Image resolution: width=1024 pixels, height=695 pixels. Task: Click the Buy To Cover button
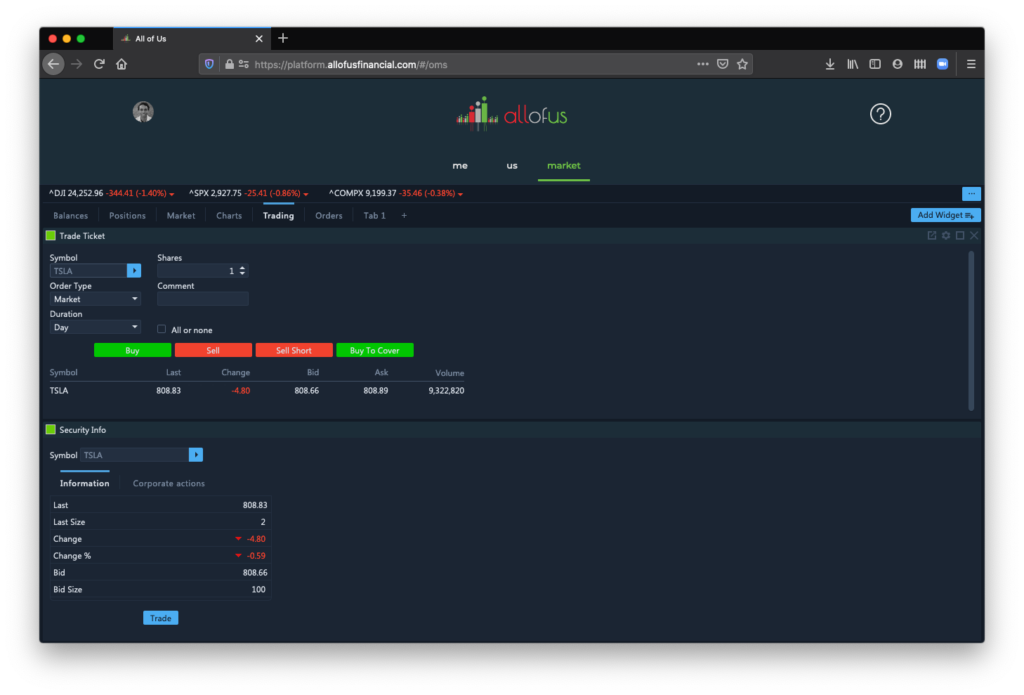tap(375, 350)
